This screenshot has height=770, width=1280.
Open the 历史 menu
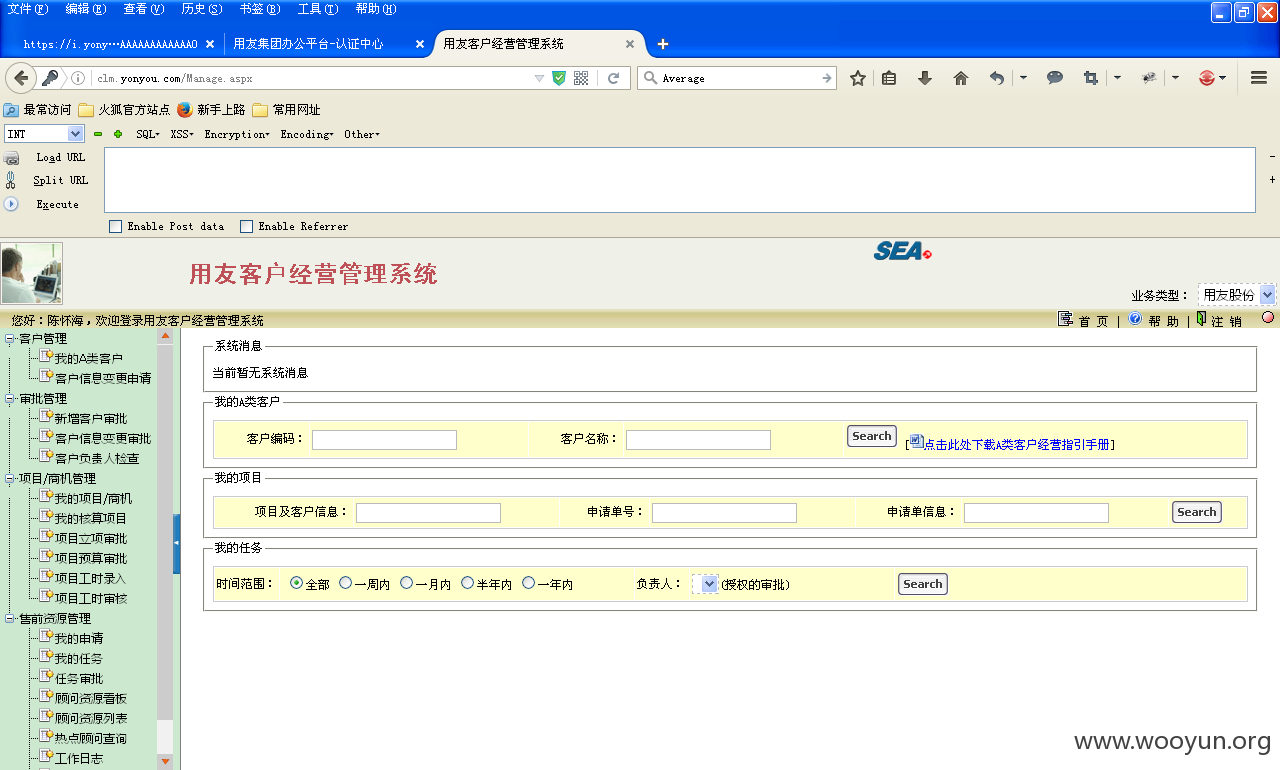point(202,9)
